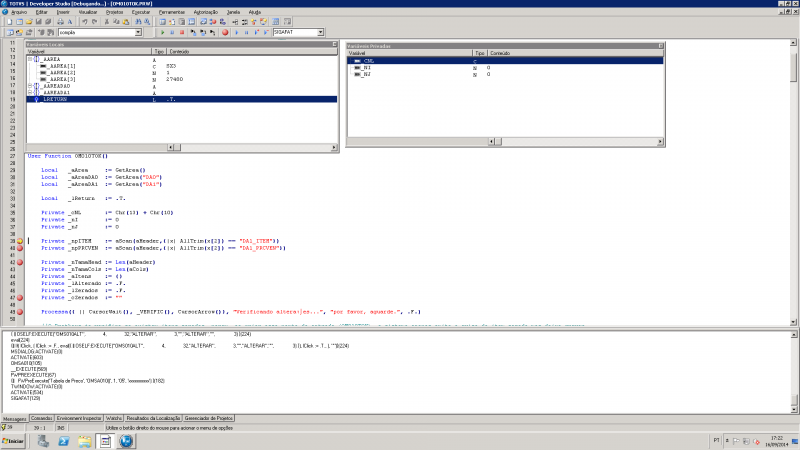Open the Projetos menu

(114, 12)
